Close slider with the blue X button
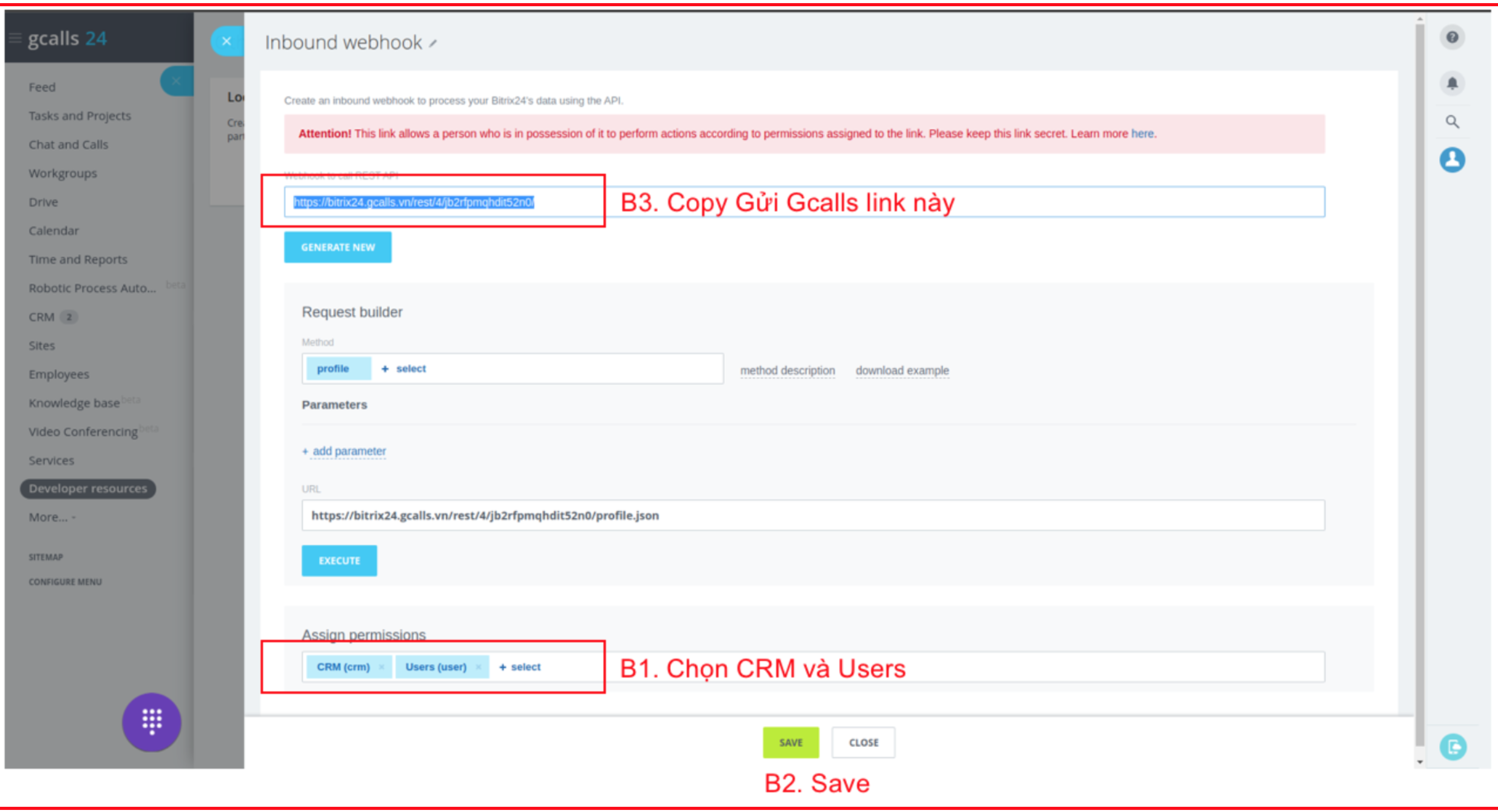The width and height of the screenshot is (1498, 812). coord(227,41)
